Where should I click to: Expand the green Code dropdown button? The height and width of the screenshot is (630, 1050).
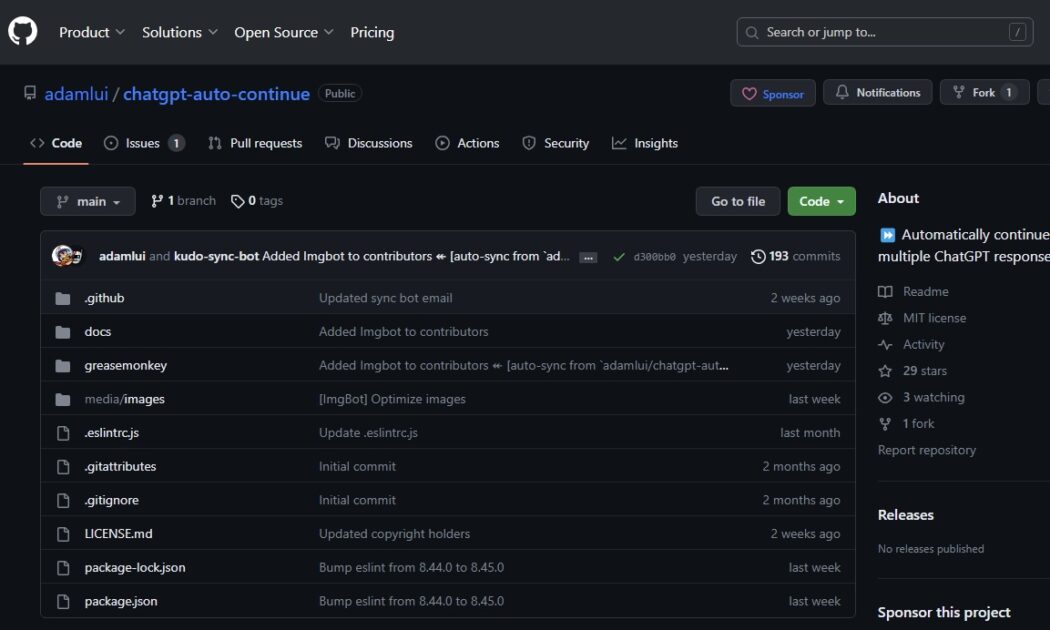822,201
